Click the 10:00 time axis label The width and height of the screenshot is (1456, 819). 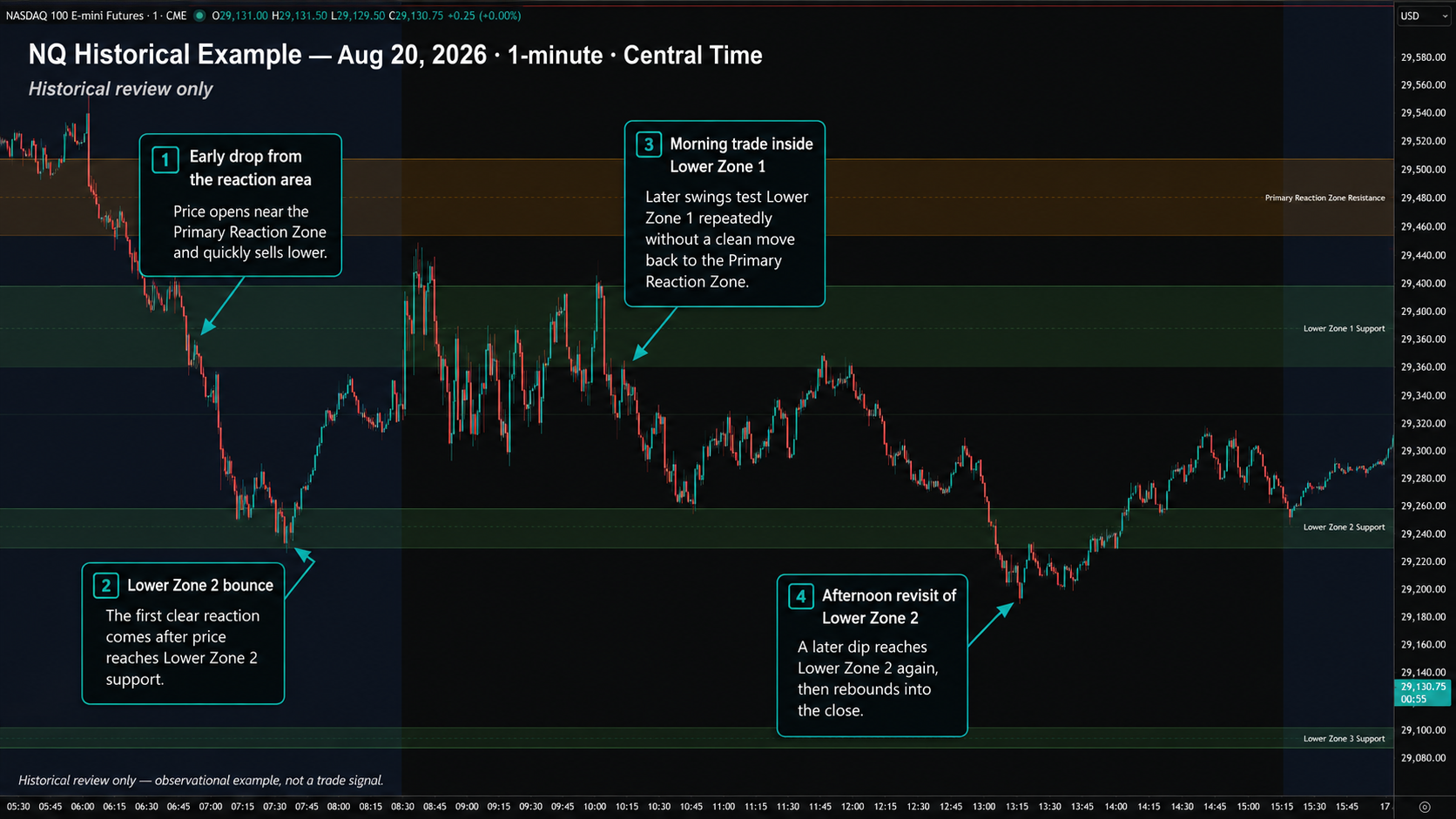[595, 807]
